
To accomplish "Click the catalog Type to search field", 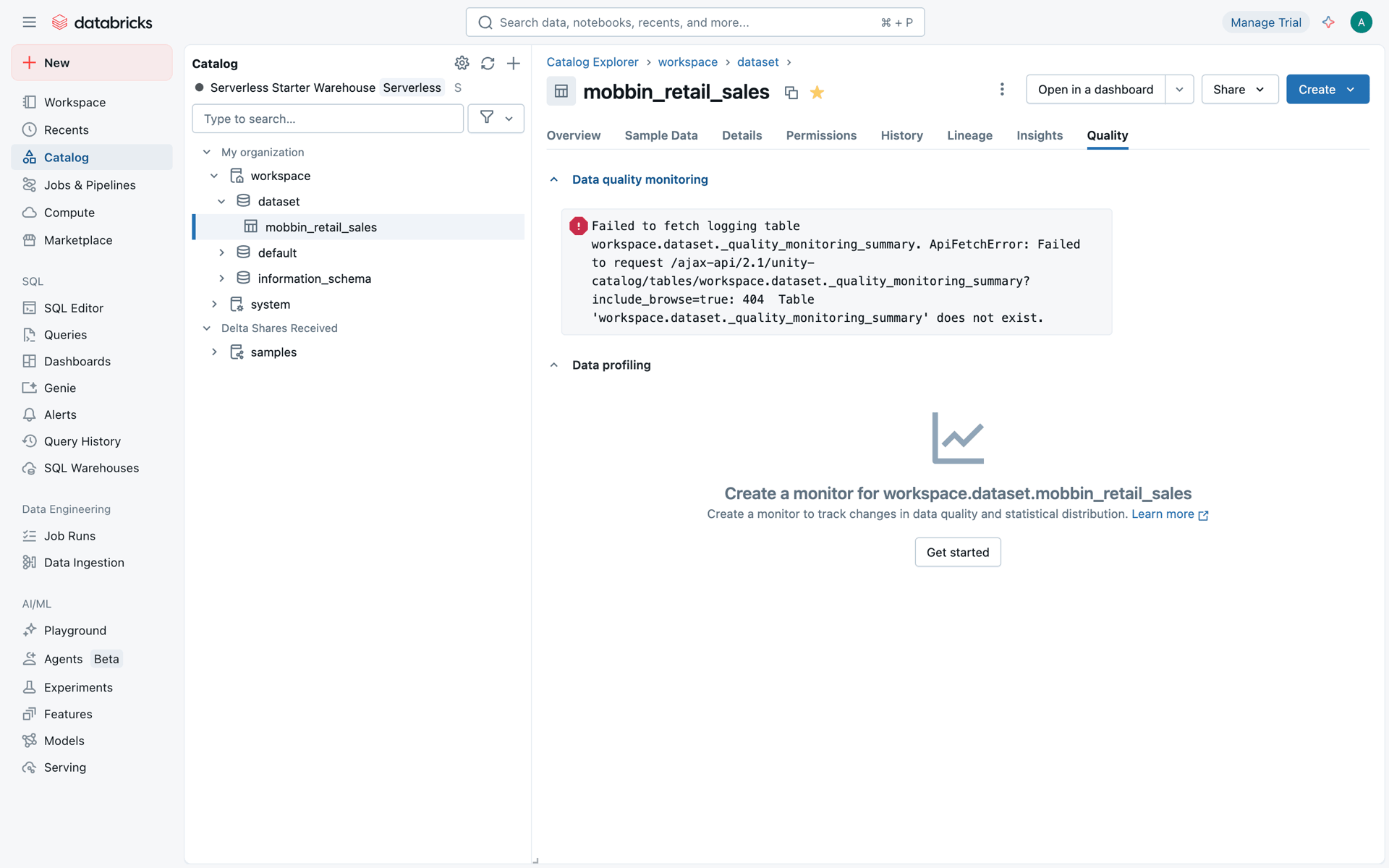I will click(328, 119).
